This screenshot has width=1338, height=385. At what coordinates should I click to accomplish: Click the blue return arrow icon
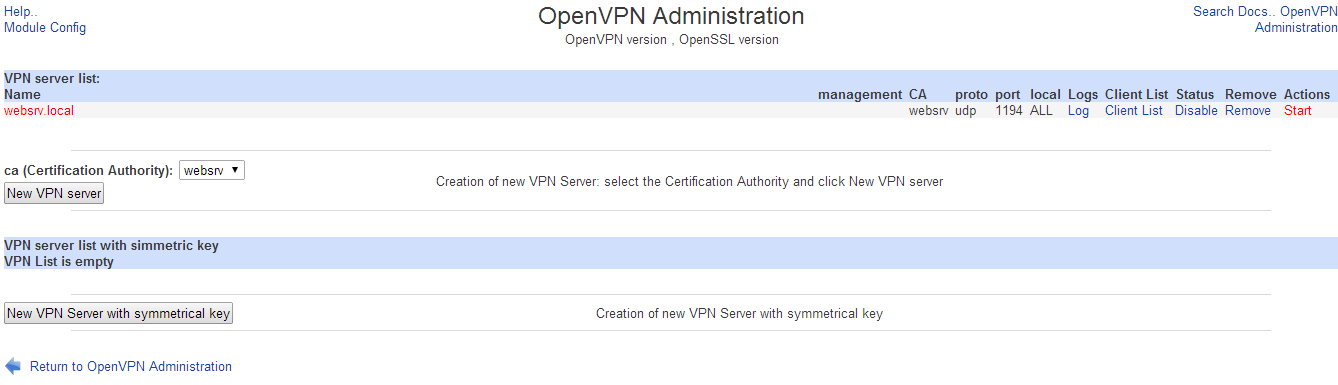tap(13, 366)
